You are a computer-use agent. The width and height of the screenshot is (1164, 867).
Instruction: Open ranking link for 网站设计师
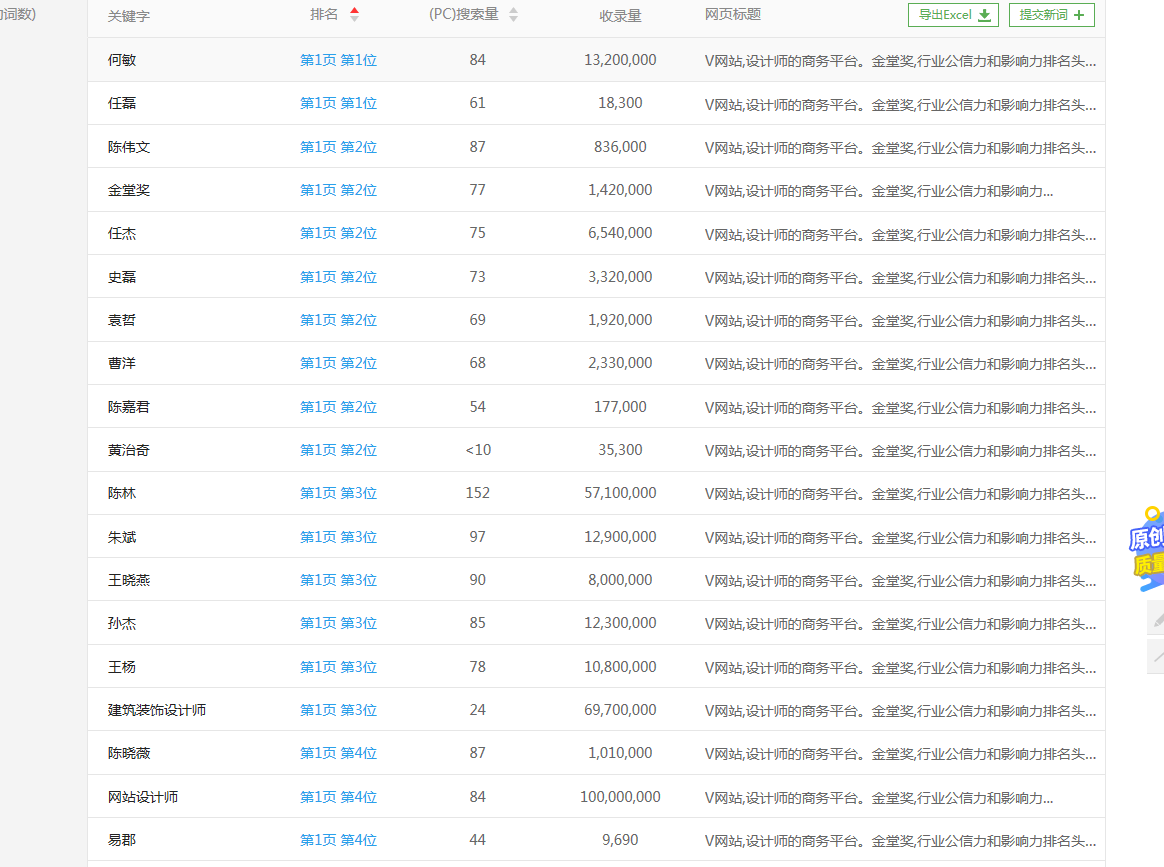338,797
